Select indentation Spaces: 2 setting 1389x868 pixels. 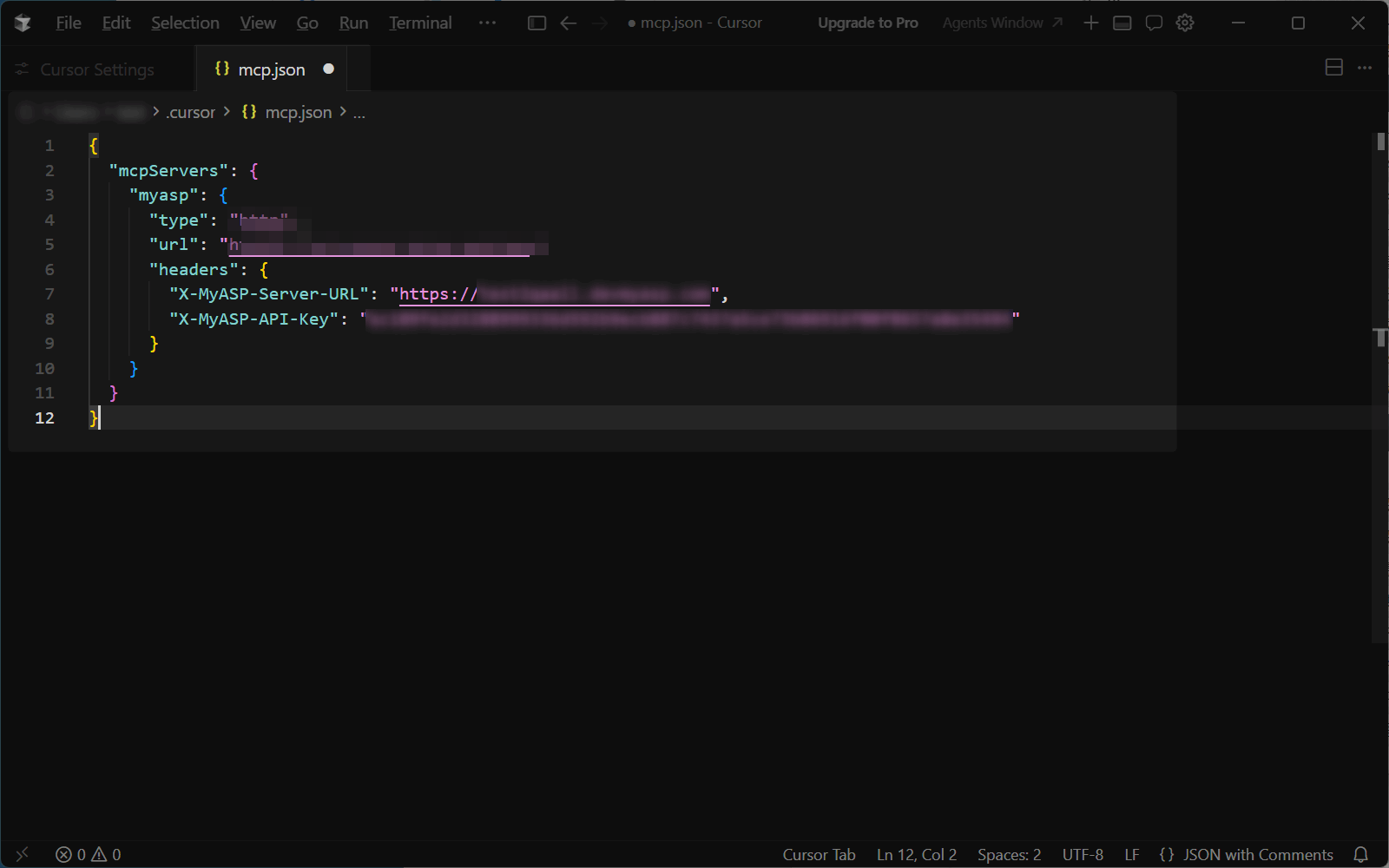pos(1009,854)
